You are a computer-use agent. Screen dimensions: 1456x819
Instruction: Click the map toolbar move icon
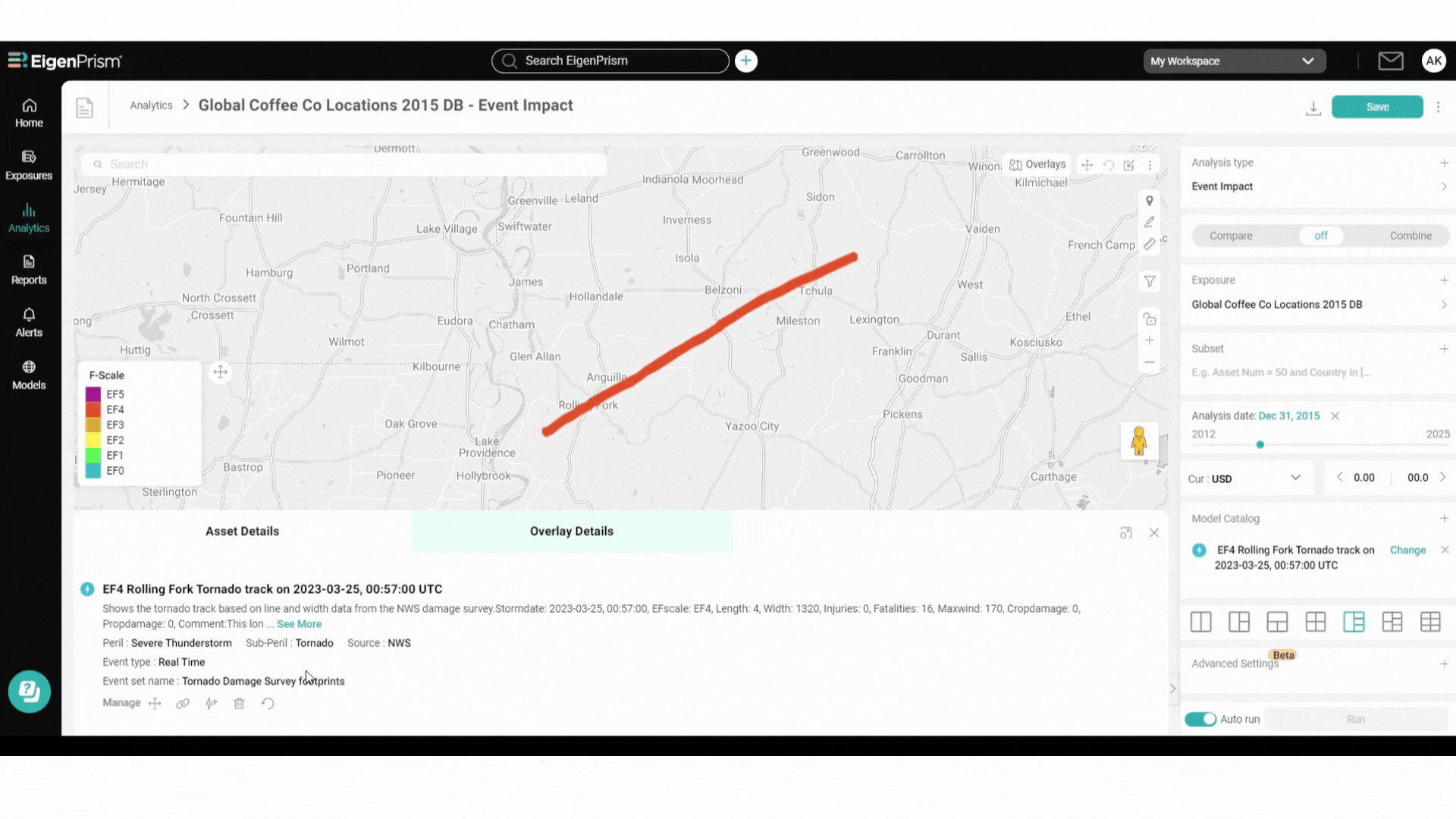[1087, 165]
